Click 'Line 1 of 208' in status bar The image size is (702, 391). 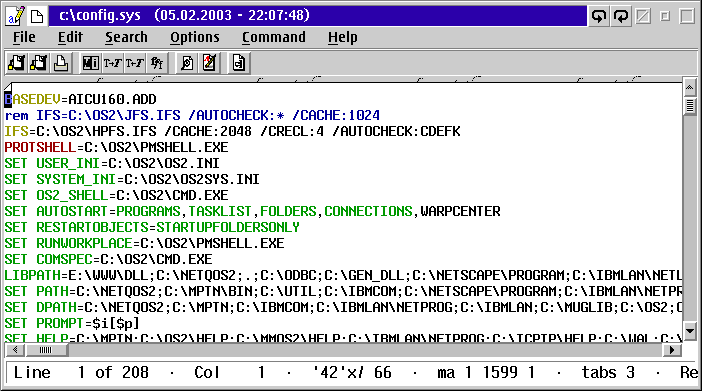pyautogui.click(x=81, y=373)
